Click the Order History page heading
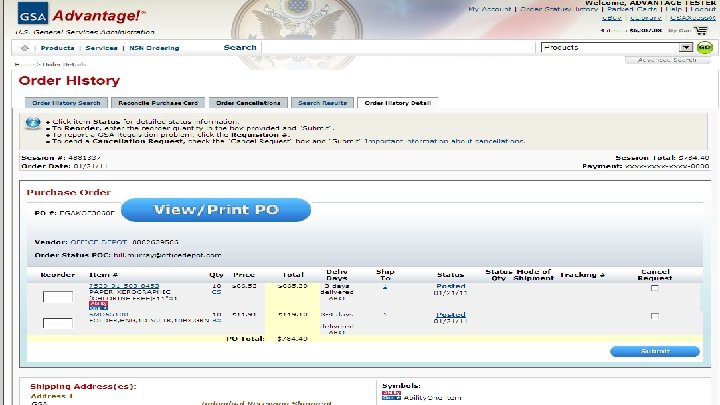This screenshot has height=405, width=720. click(69, 81)
